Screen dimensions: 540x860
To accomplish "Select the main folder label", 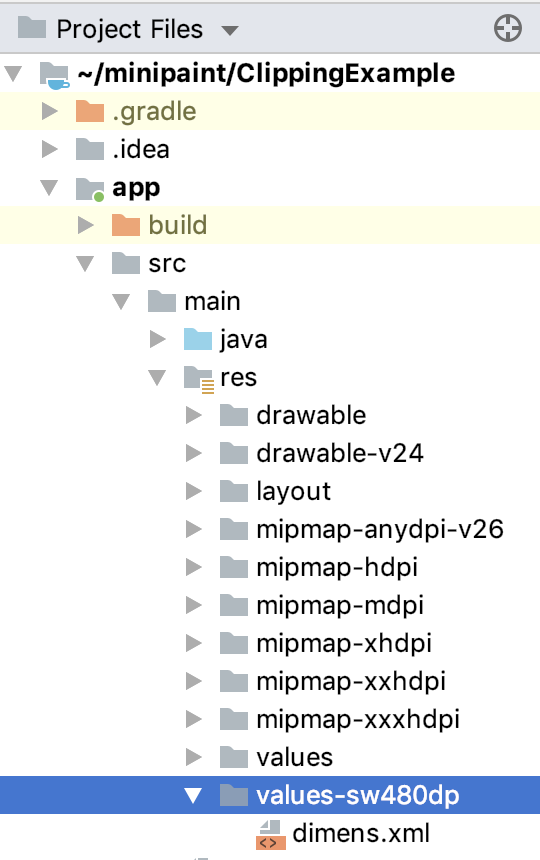I will point(212,302).
